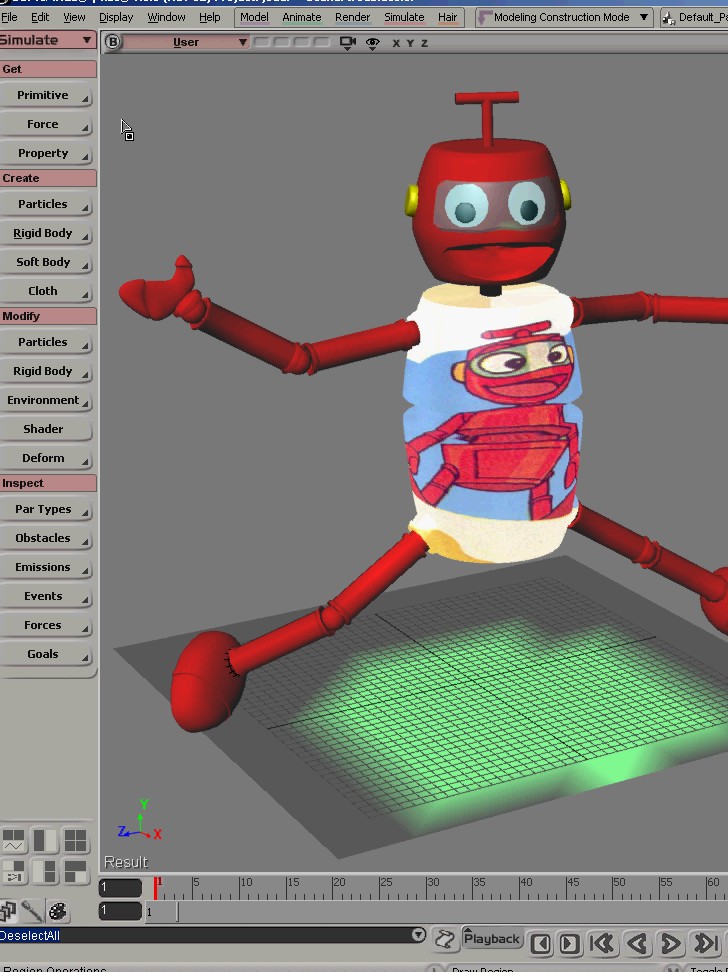Open the Get Property menu
The width and height of the screenshot is (728, 972).
pos(46,154)
